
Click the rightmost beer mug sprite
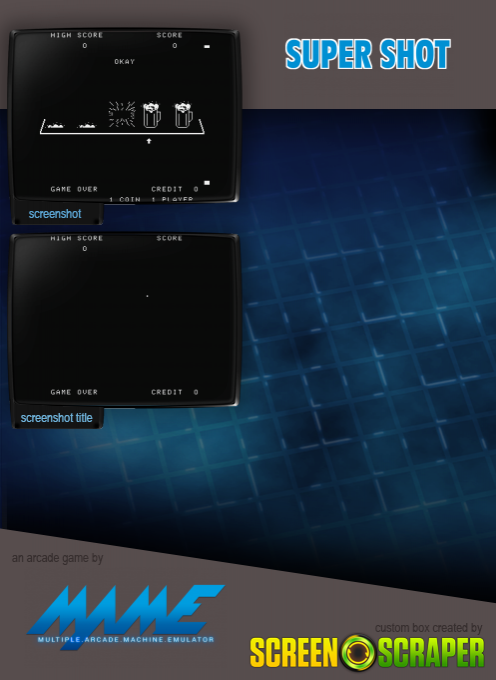[183, 115]
